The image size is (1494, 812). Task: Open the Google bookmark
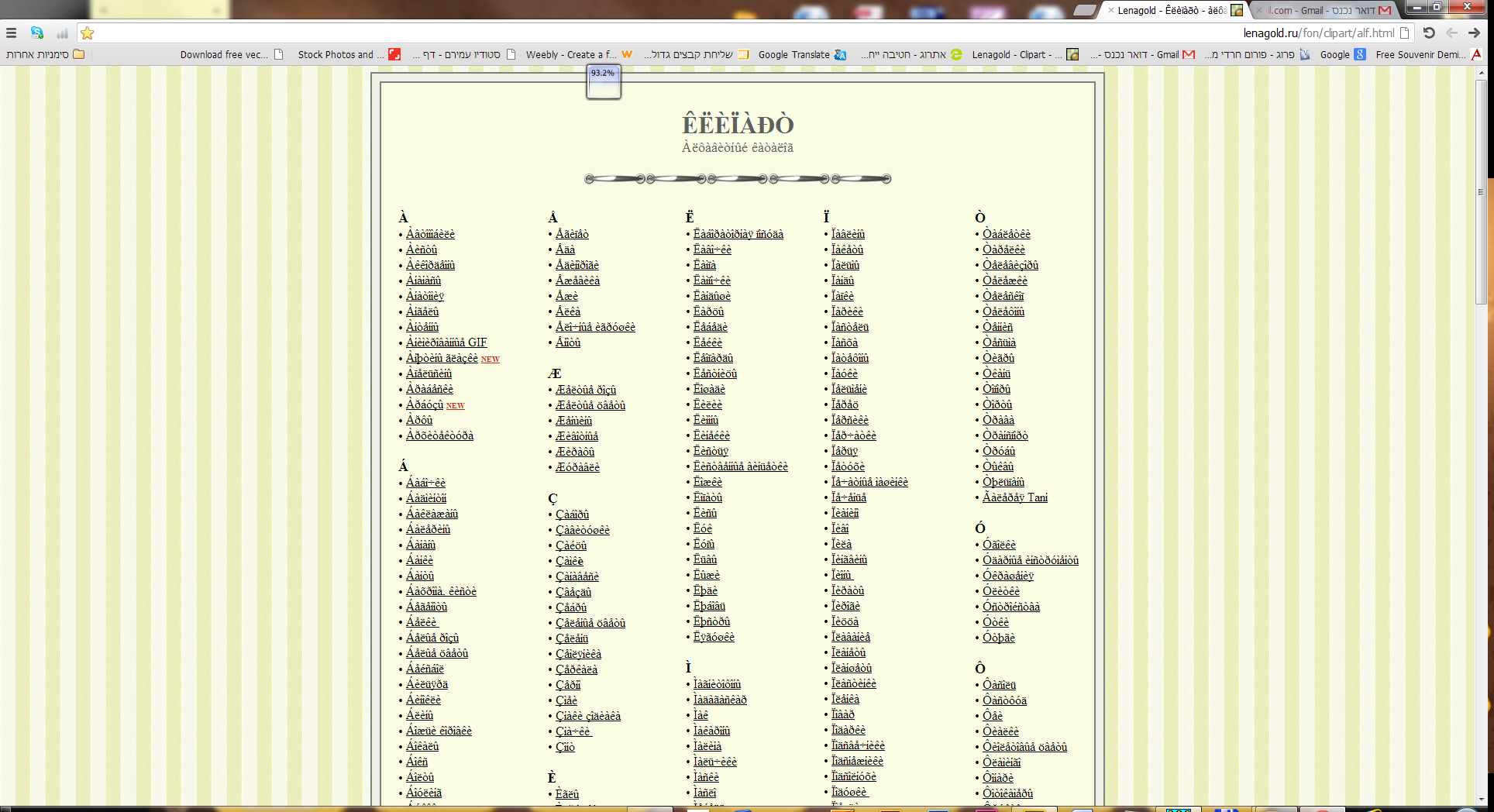click(x=1343, y=54)
